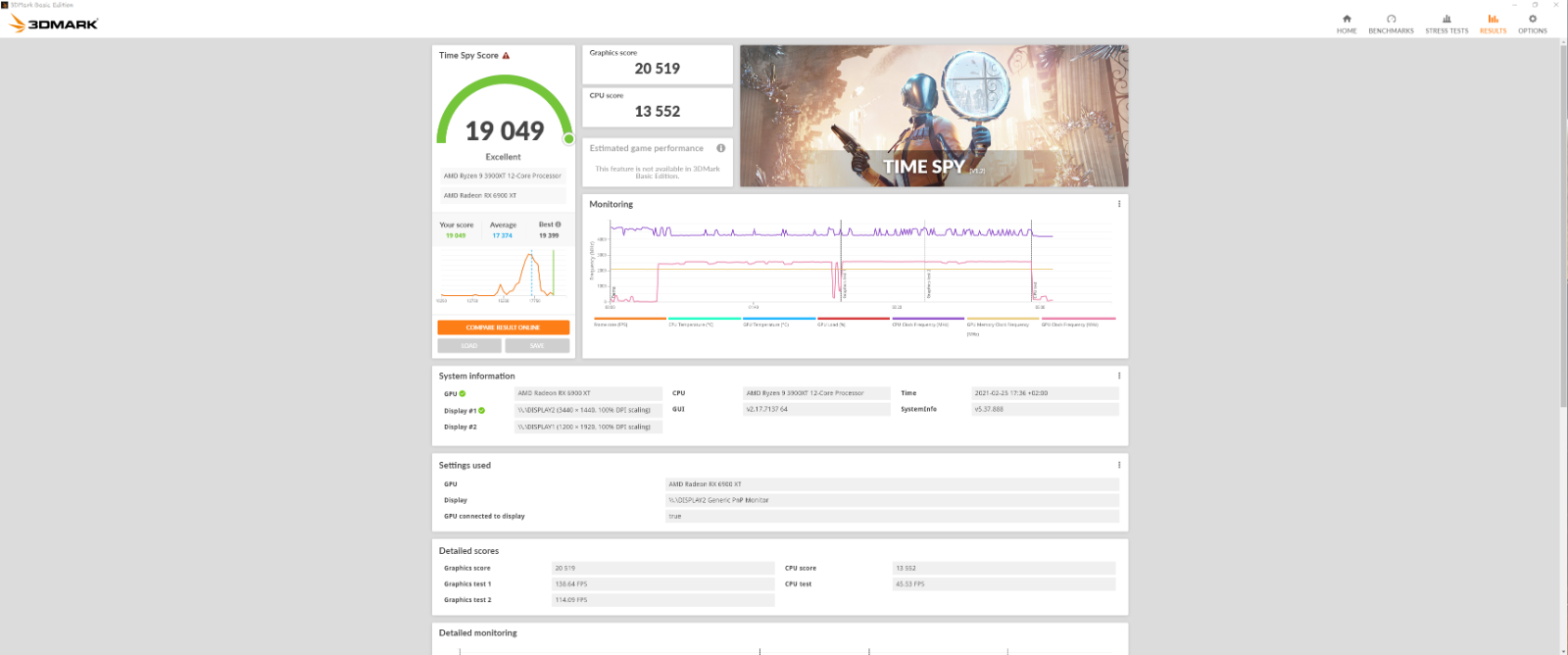Toggle GPU Memory Clock Frequency legend
1568x655 pixels.
click(1002, 326)
